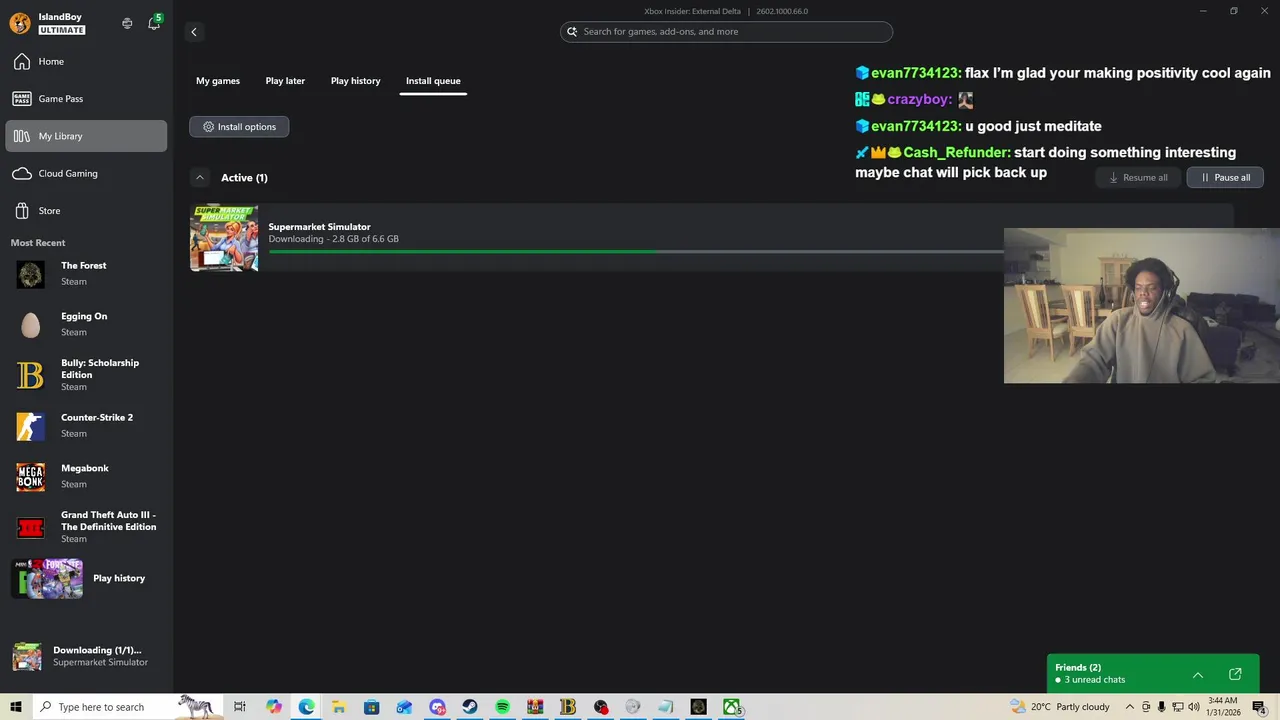Open Counter-Strike 2 from Most Recent
The height and width of the screenshot is (720, 1280).
[x=86, y=426]
